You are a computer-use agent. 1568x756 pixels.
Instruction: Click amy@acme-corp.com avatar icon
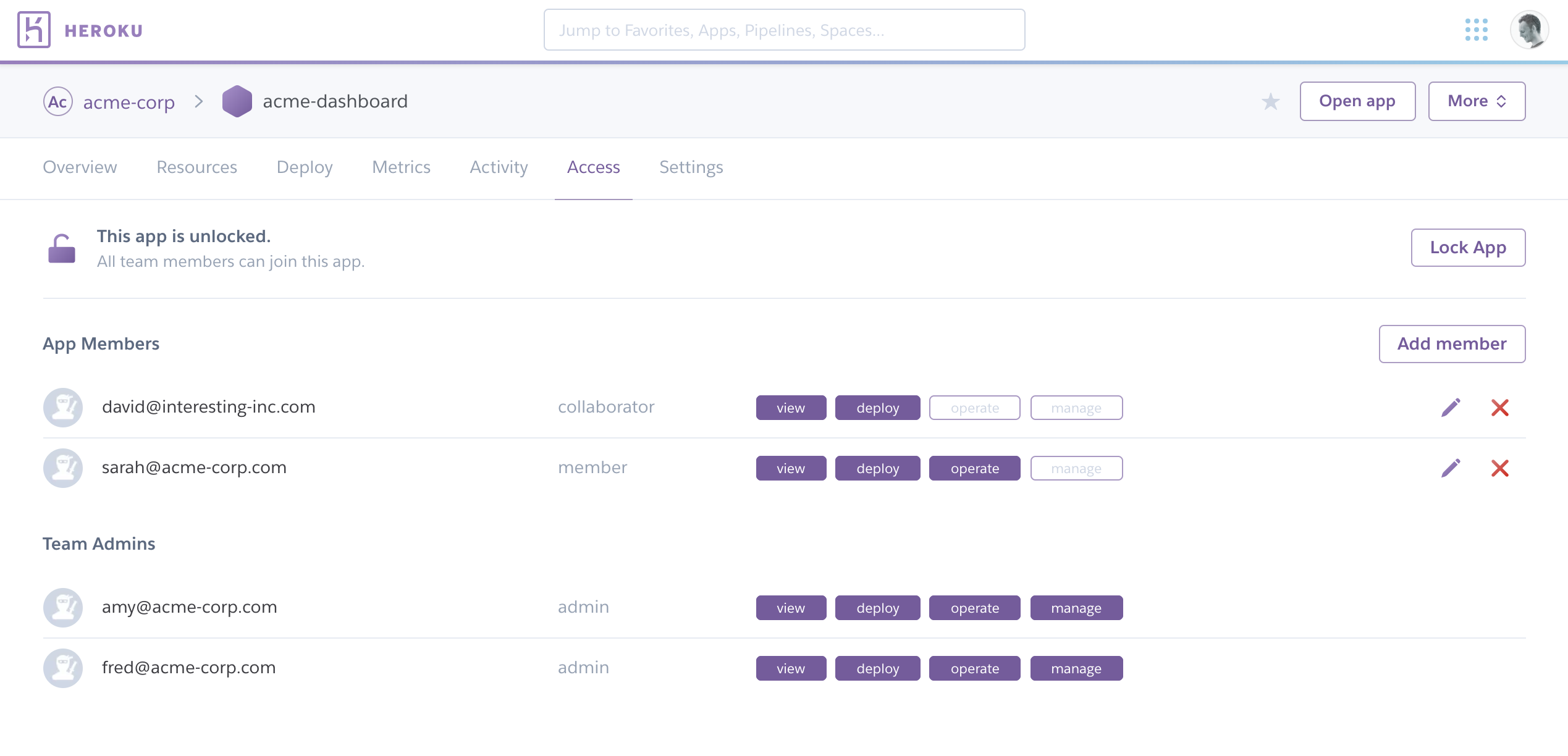click(63, 608)
